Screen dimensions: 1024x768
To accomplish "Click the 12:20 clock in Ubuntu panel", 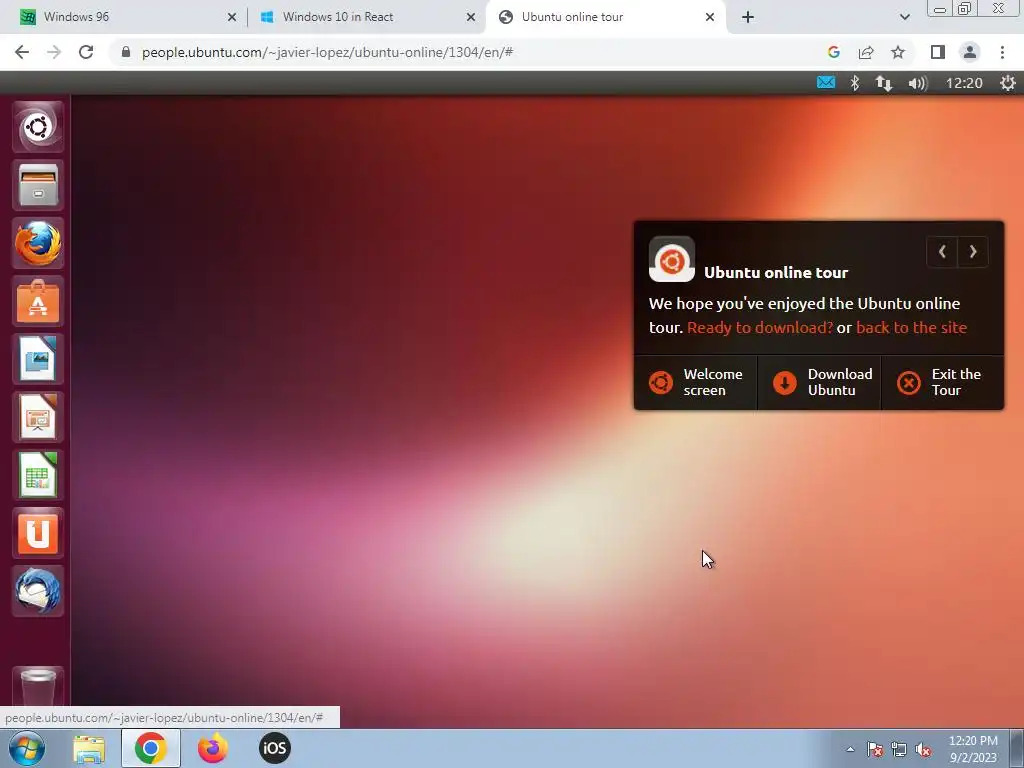I will point(964,83).
